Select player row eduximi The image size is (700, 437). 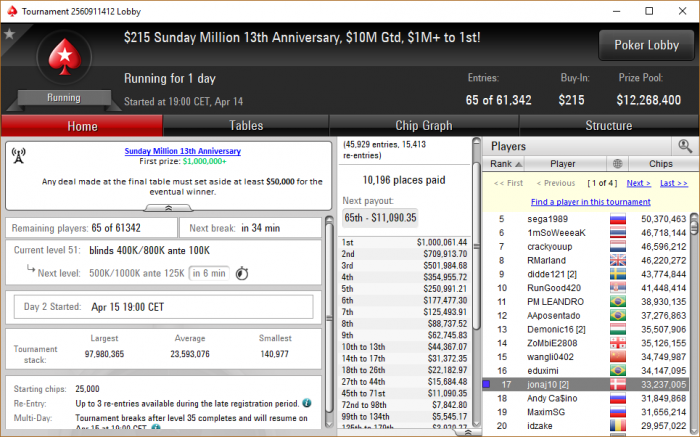coord(586,370)
